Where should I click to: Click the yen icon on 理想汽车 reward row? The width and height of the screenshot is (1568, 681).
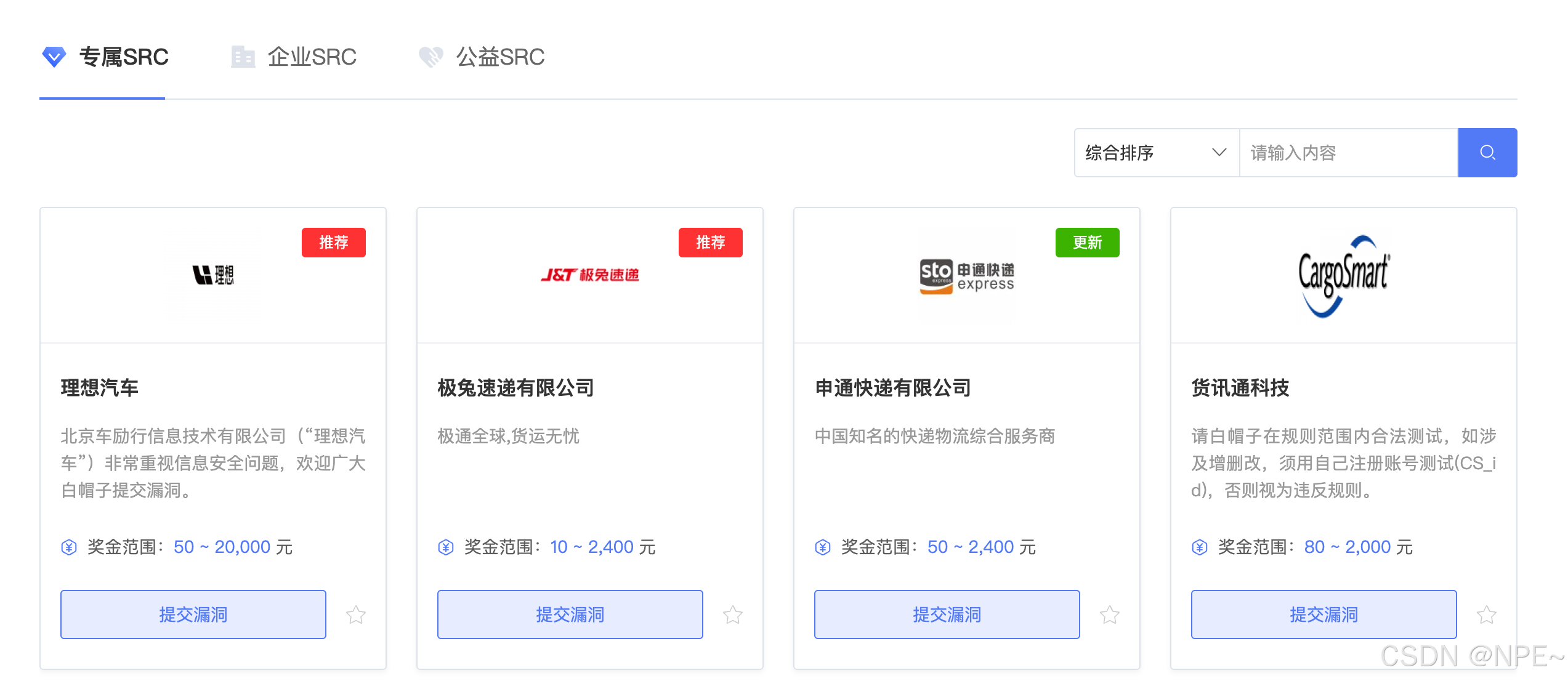[69, 547]
